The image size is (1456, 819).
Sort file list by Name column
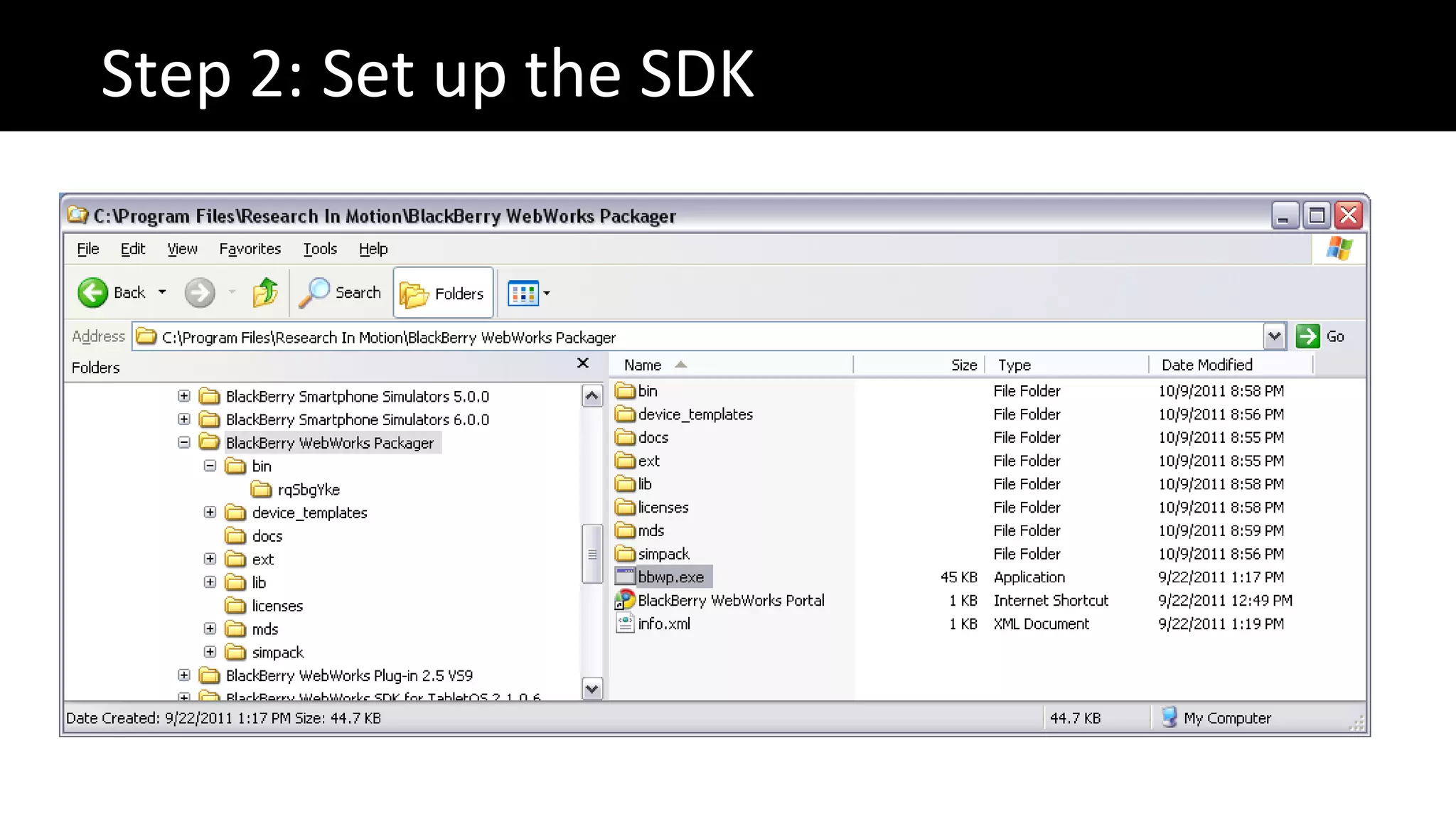tap(731, 365)
